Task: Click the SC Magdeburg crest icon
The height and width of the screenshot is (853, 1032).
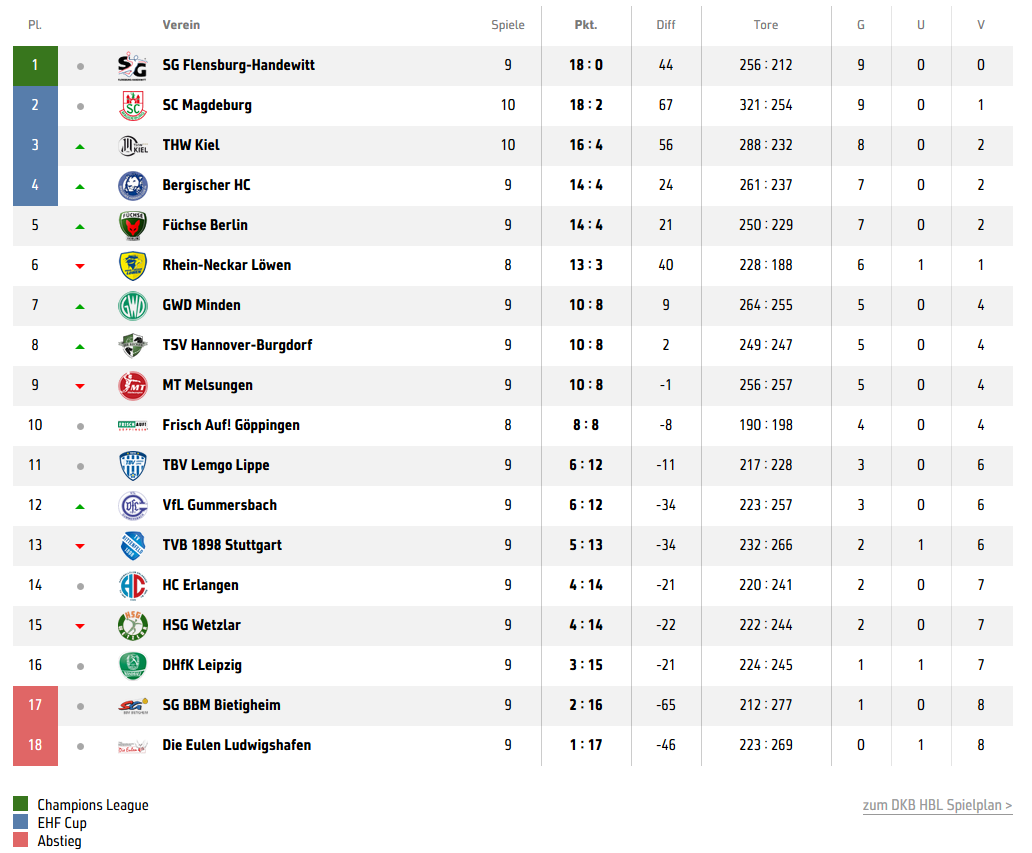Action: pyautogui.click(x=133, y=105)
